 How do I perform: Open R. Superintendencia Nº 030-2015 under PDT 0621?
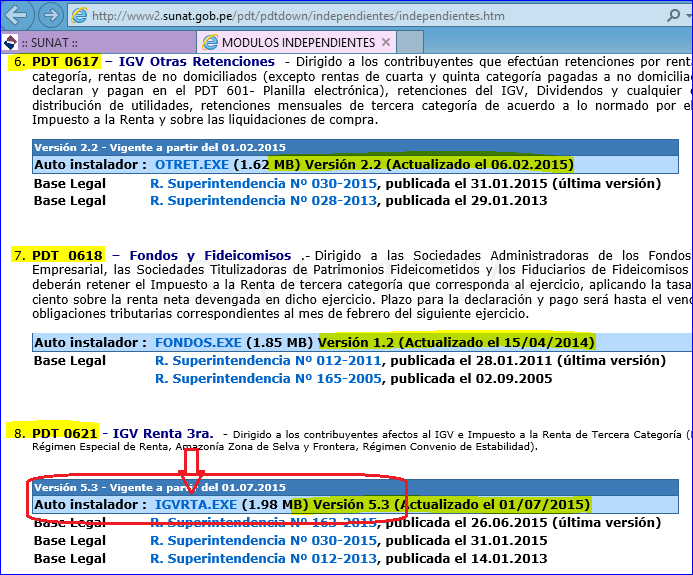point(263,541)
